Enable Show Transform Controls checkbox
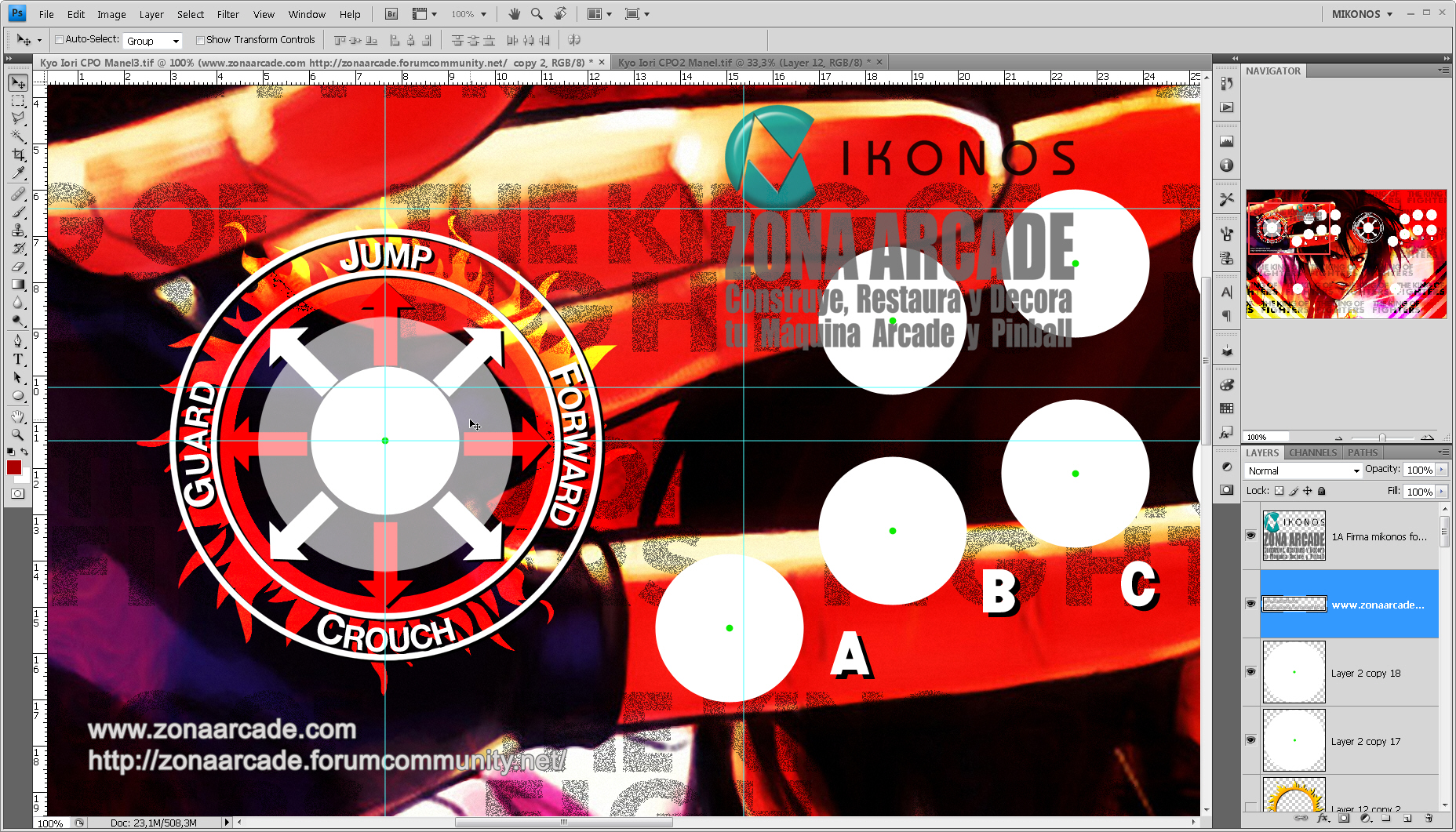 [x=200, y=40]
